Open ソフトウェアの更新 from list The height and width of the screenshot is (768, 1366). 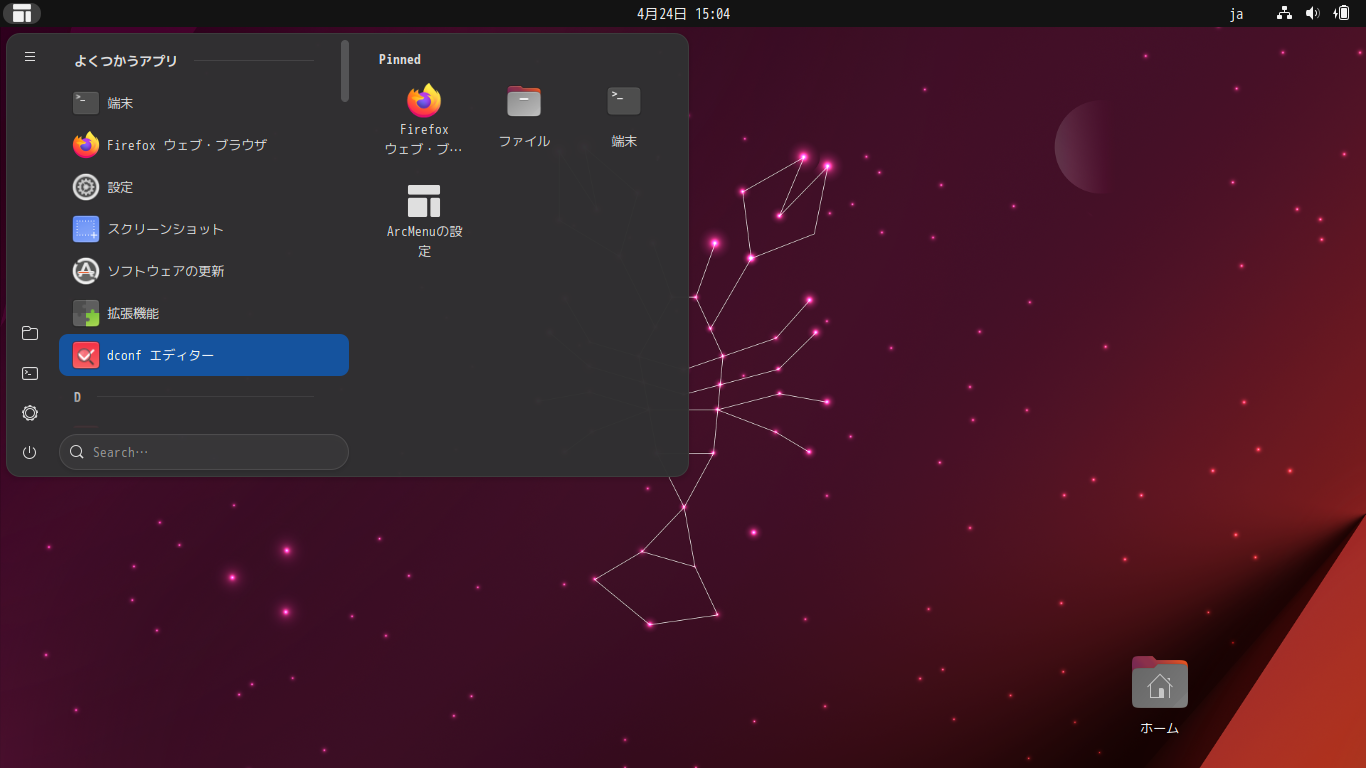pyautogui.click(x=204, y=271)
